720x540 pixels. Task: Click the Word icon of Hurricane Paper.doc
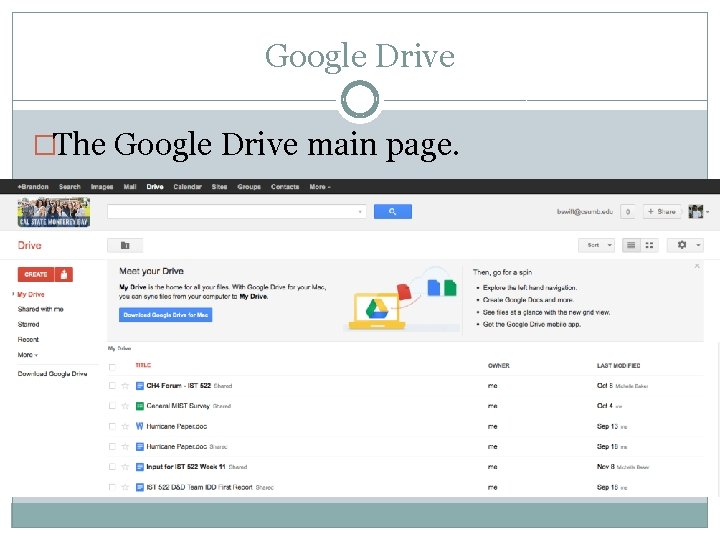[140, 426]
